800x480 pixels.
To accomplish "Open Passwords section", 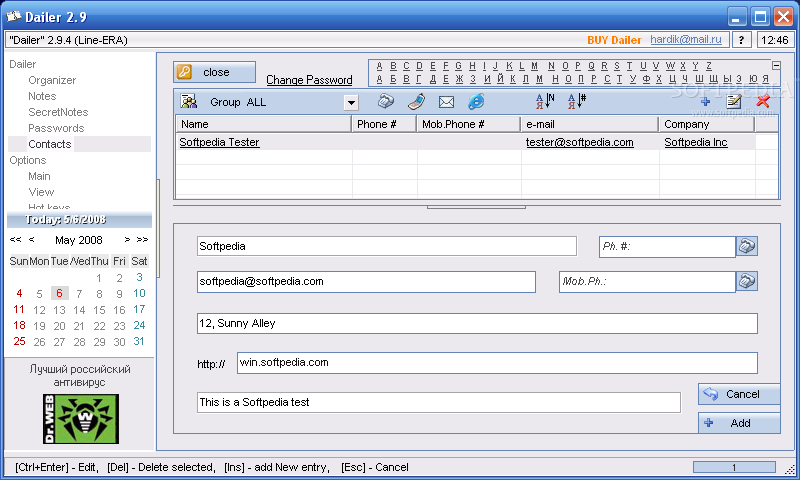I will click(56, 128).
